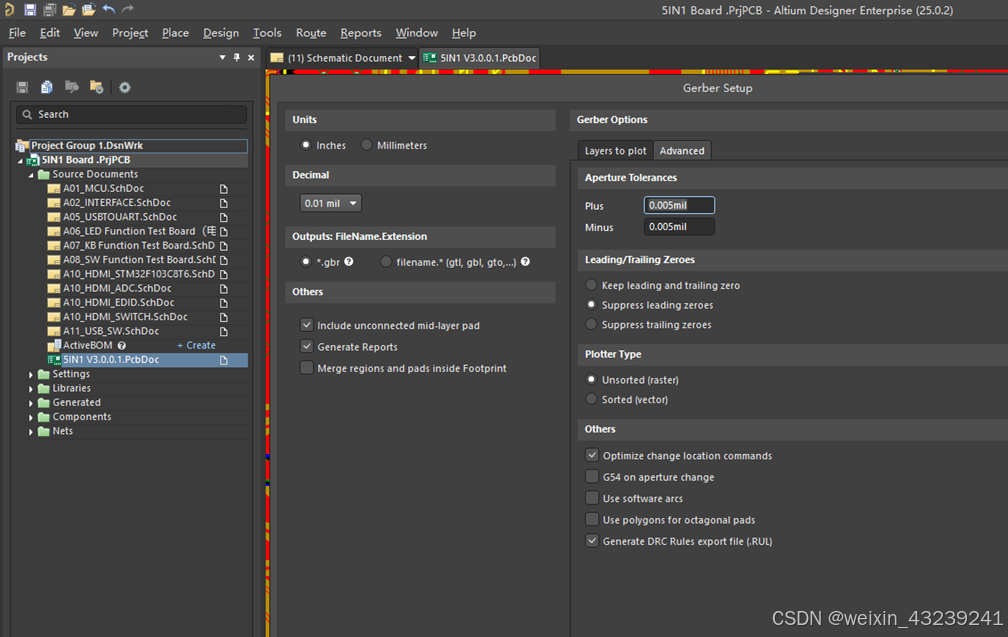The height and width of the screenshot is (637, 1008).
Task: Open Projects panel options dropdown arrow
Action: (x=222, y=57)
